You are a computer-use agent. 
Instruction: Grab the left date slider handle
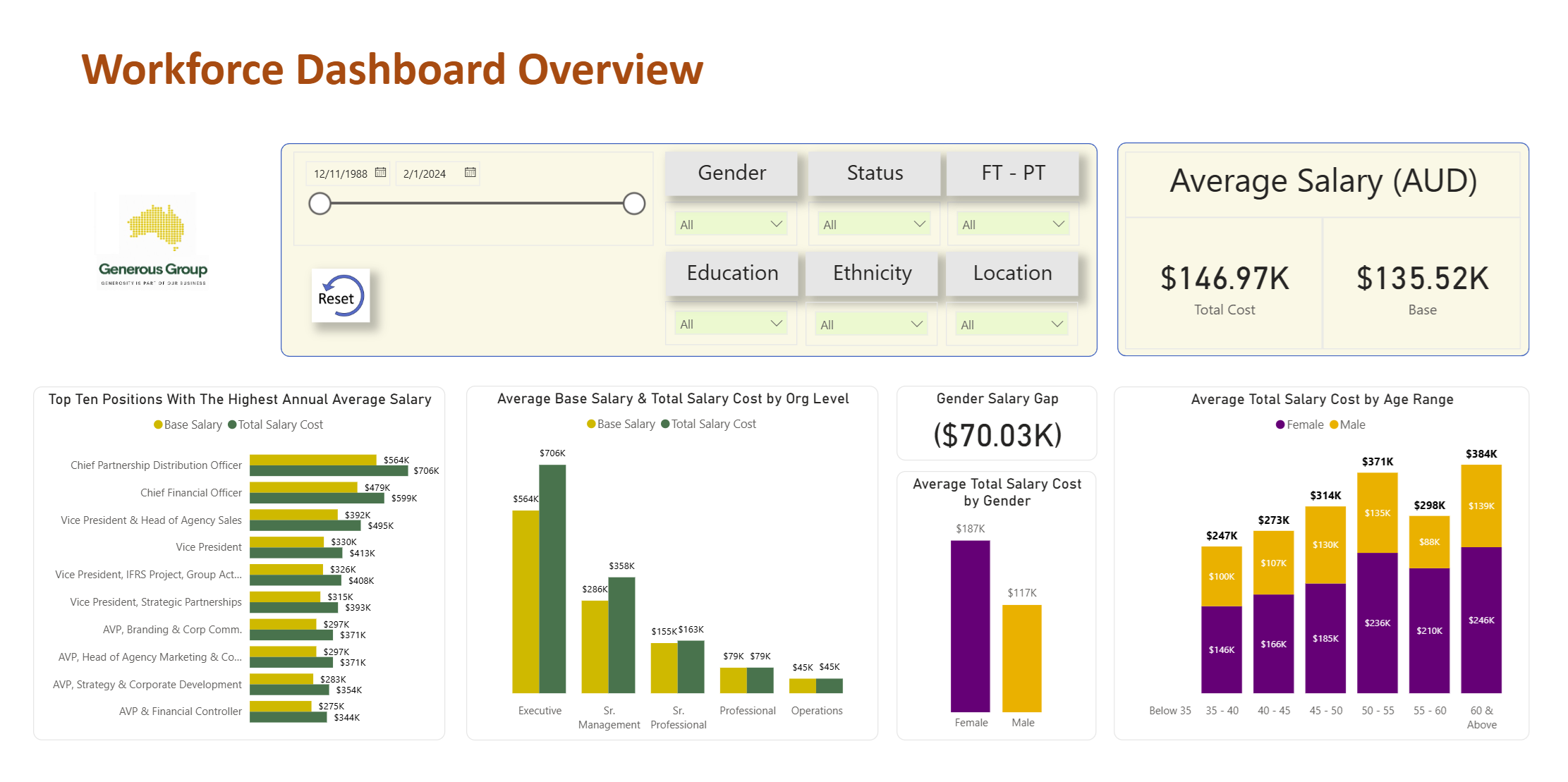320,204
